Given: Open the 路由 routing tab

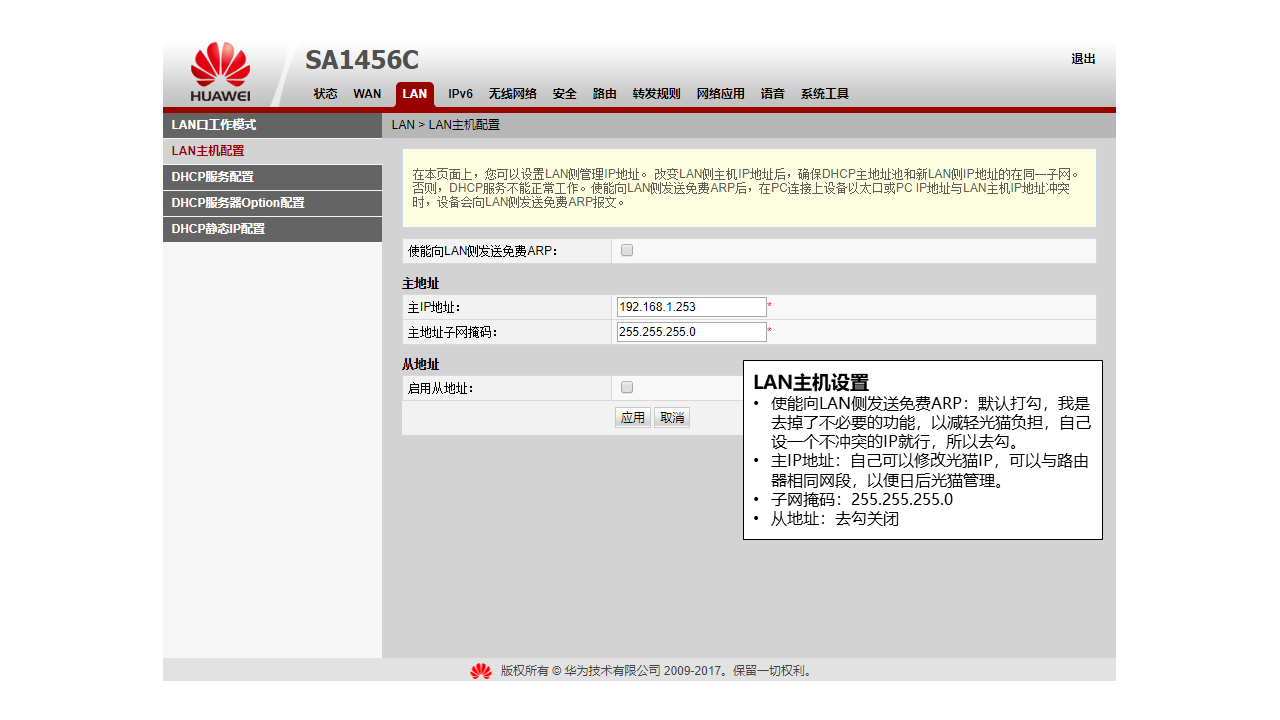Looking at the screenshot, I should click(x=604, y=94).
